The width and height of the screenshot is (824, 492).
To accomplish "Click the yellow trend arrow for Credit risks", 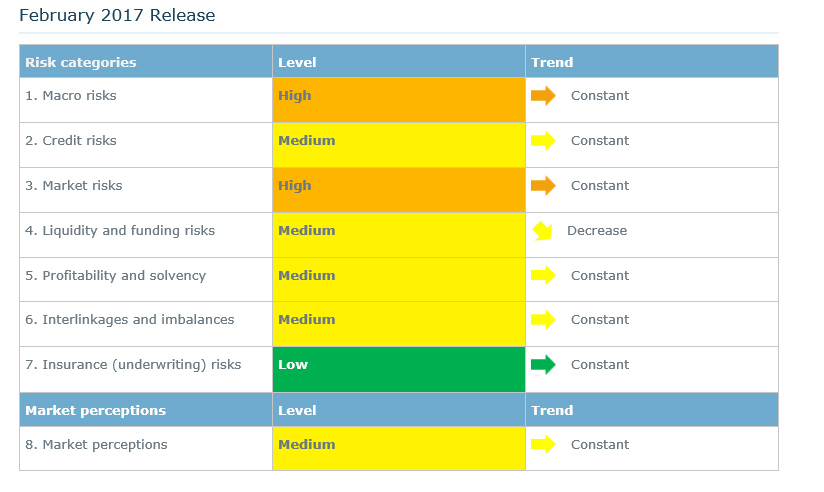I will [543, 141].
